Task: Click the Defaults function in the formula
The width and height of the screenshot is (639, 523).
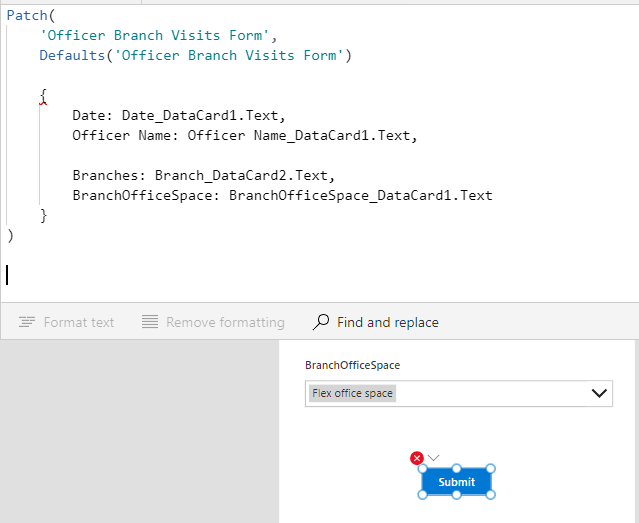Action: [x=72, y=55]
